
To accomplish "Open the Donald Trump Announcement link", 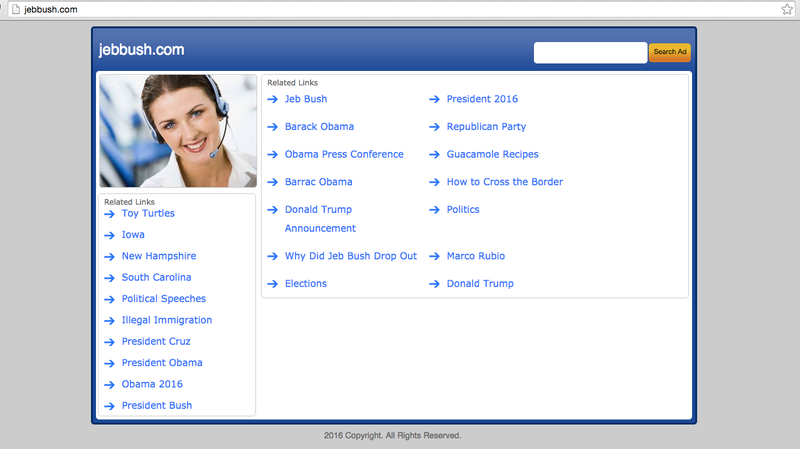I will (x=320, y=219).
